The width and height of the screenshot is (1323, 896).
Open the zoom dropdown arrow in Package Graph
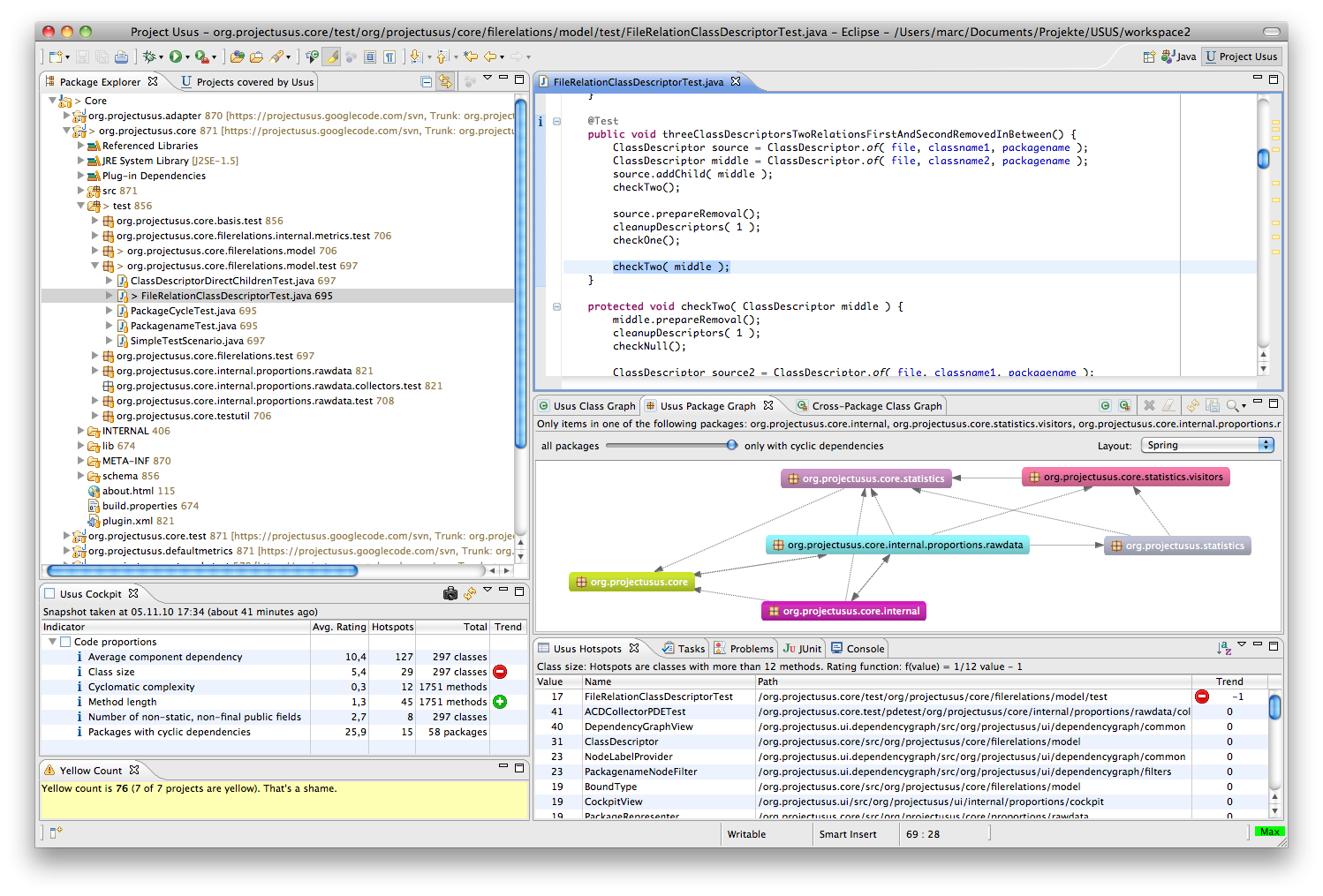(x=1244, y=406)
